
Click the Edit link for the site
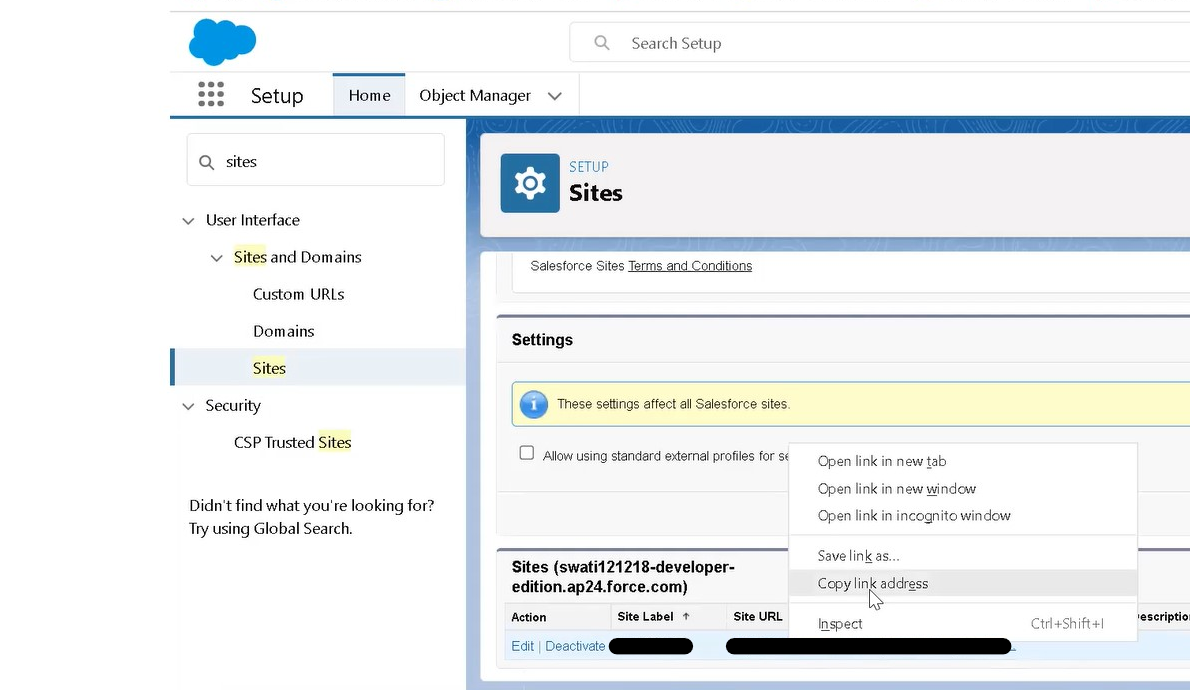point(522,646)
